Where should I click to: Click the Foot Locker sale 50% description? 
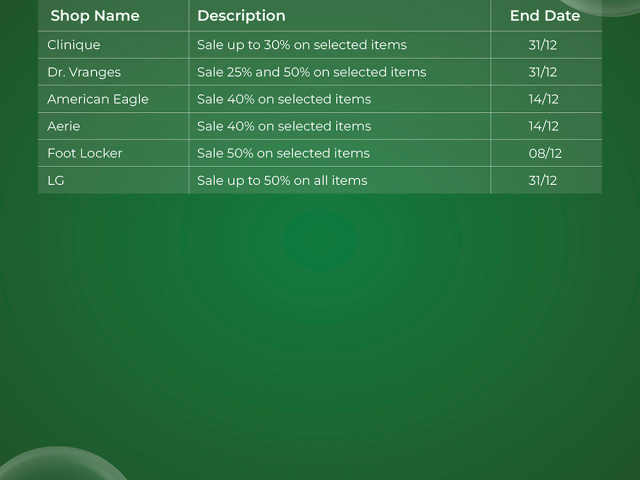click(284, 153)
